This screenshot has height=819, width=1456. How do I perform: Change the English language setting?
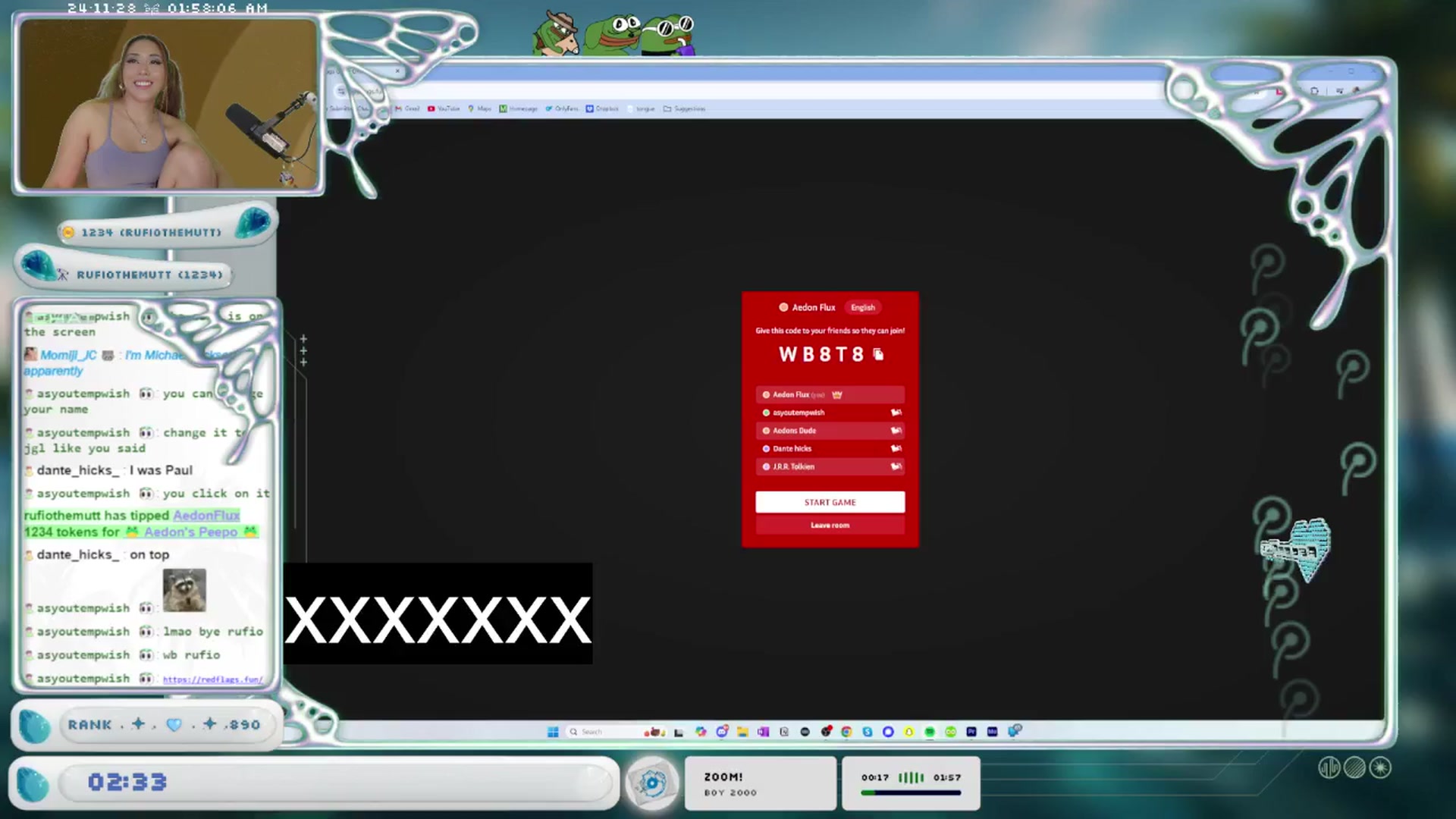pos(863,307)
